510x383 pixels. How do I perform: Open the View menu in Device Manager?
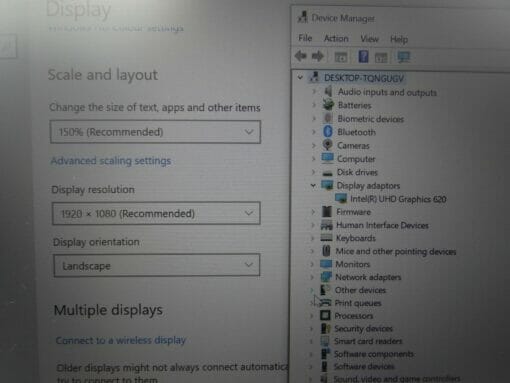tap(369, 39)
